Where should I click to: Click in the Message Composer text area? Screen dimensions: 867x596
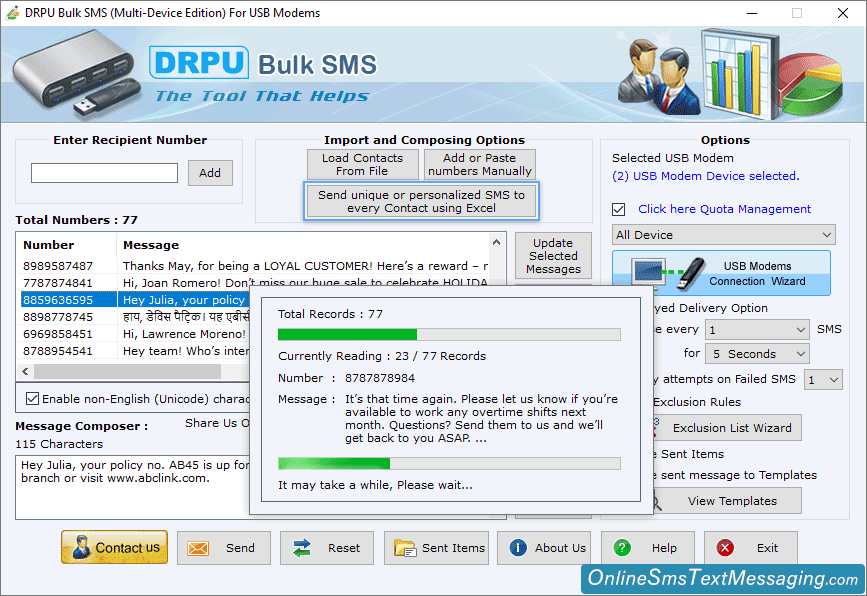pos(133,487)
